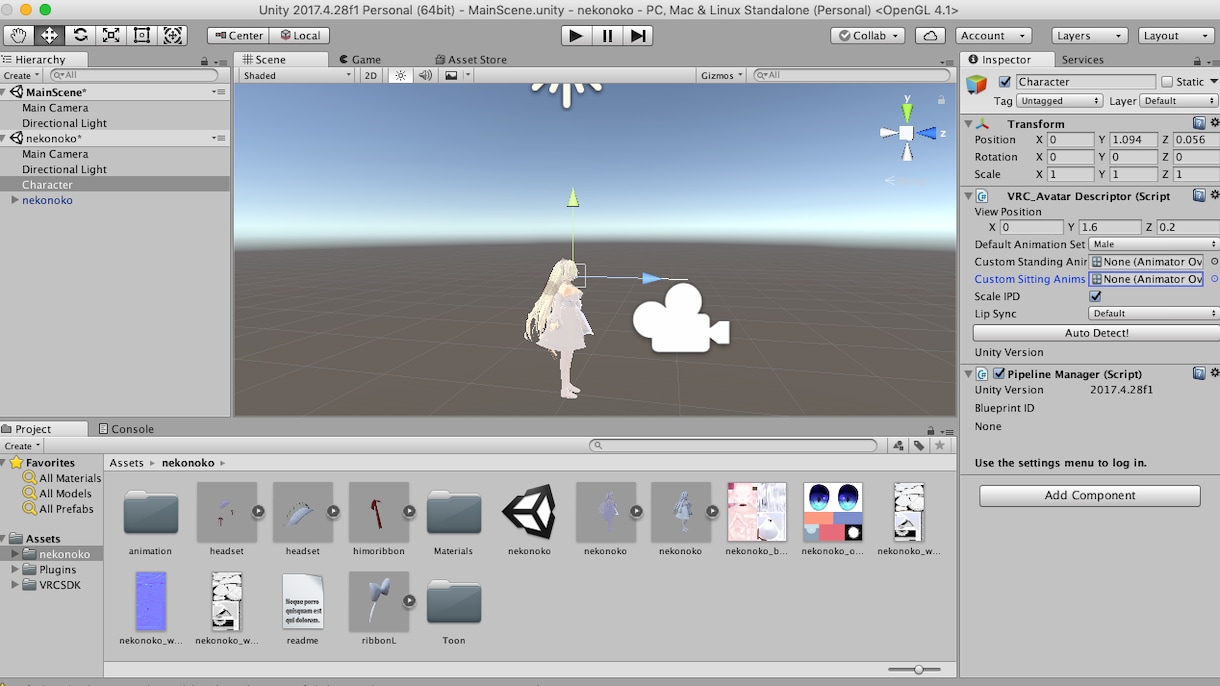Click Project search field
The height and width of the screenshot is (686, 1220).
pyautogui.click(x=733, y=445)
